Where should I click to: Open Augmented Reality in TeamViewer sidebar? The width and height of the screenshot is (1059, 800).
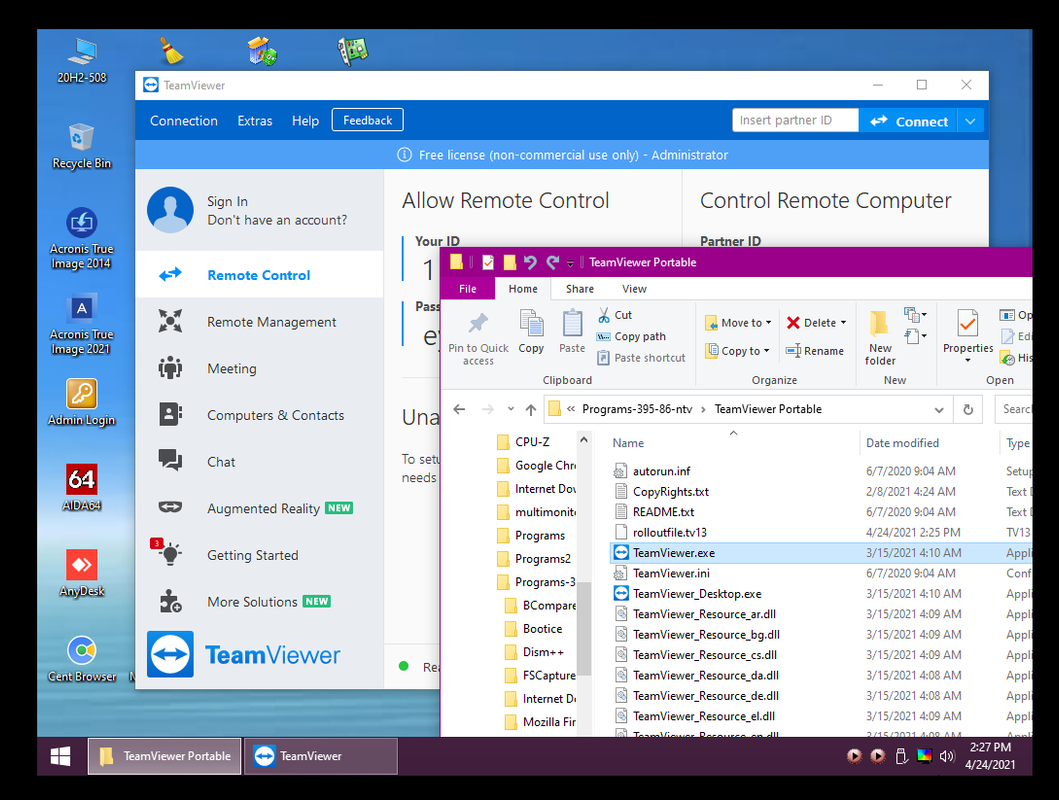pyautogui.click(x=259, y=508)
